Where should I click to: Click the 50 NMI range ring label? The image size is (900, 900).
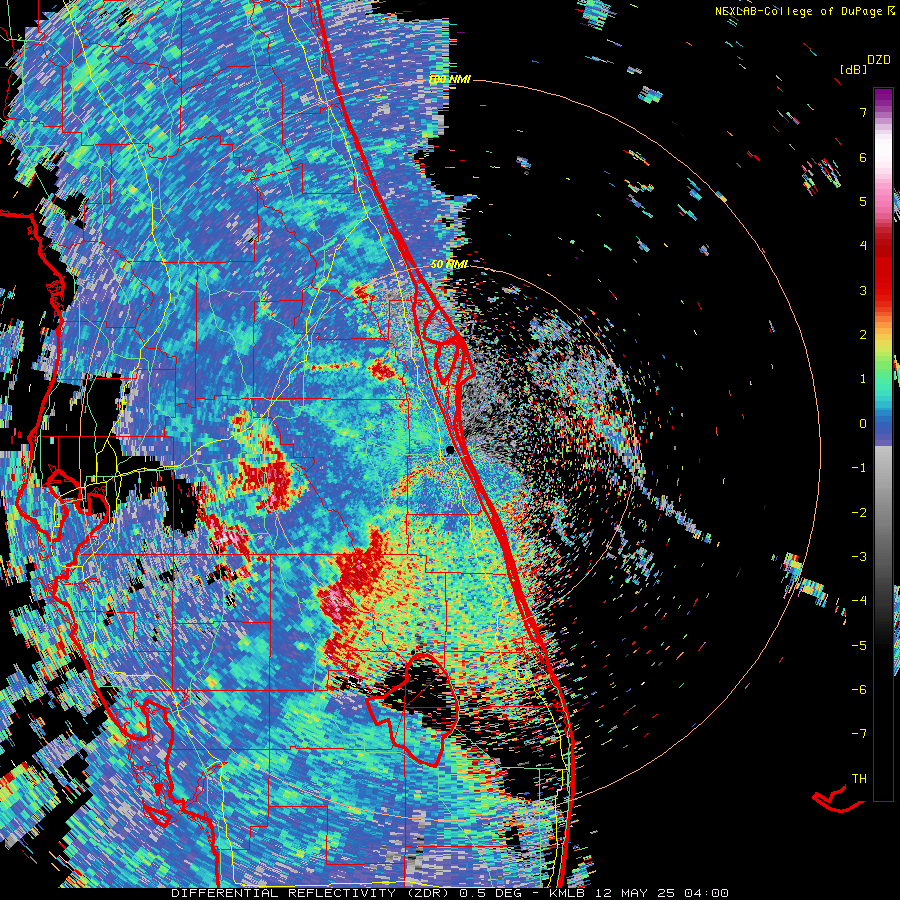(449, 265)
